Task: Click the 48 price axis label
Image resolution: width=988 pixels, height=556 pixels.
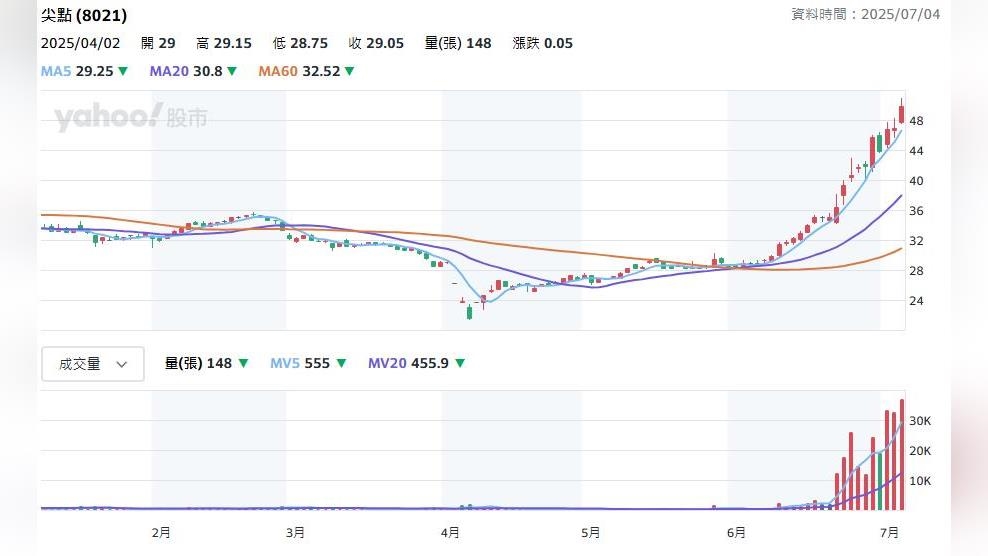Action: pos(916,121)
